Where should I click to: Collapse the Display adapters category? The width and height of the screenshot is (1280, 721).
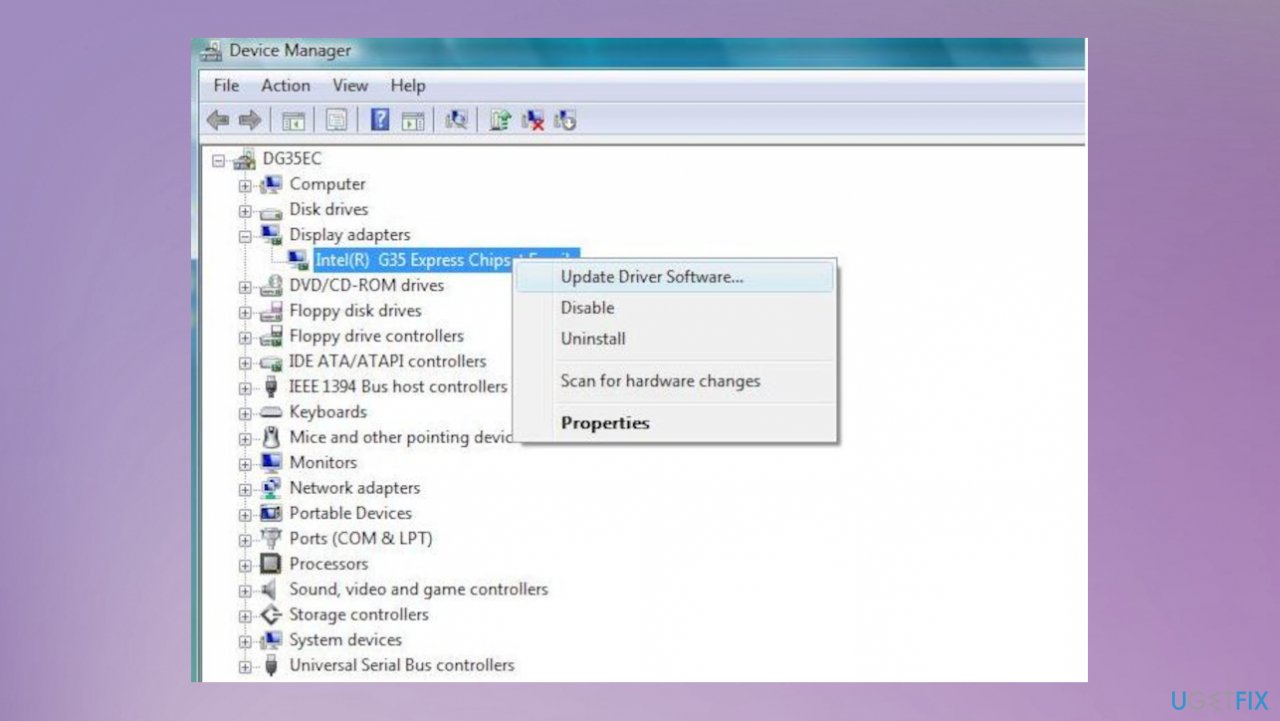[x=245, y=234]
